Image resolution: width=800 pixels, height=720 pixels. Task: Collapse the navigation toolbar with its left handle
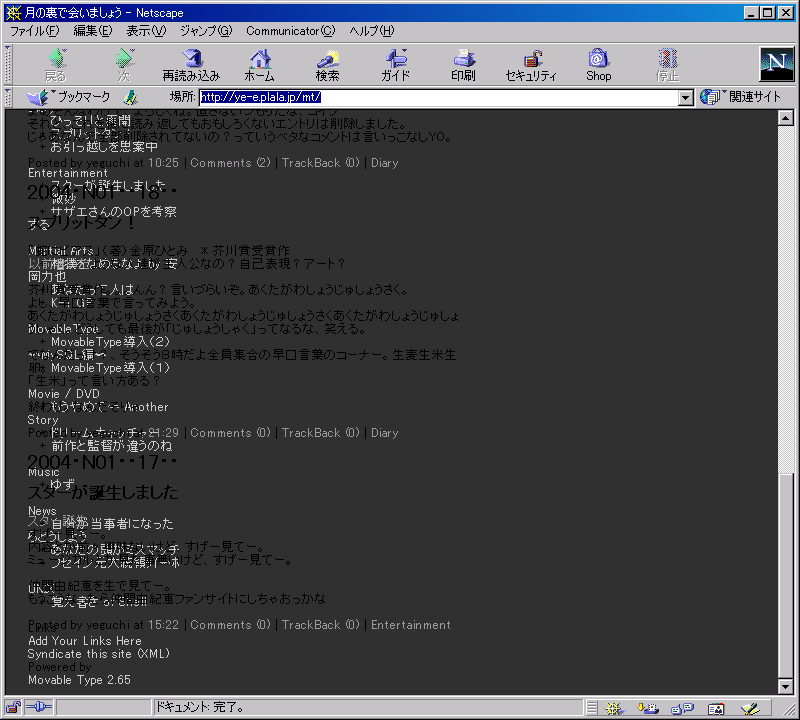tap(8, 65)
